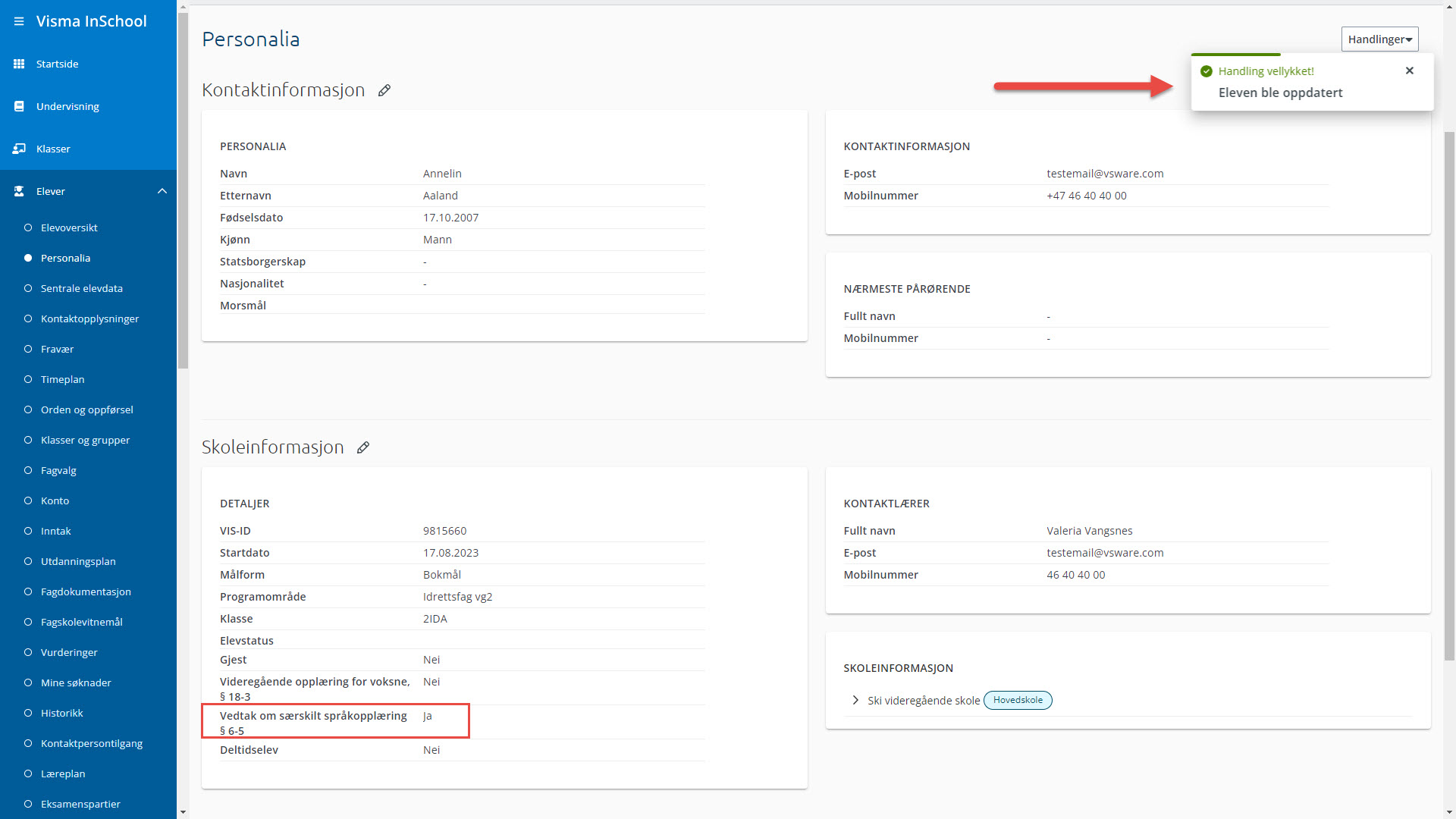
Task: Click the Elever person icon
Action: click(19, 191)
